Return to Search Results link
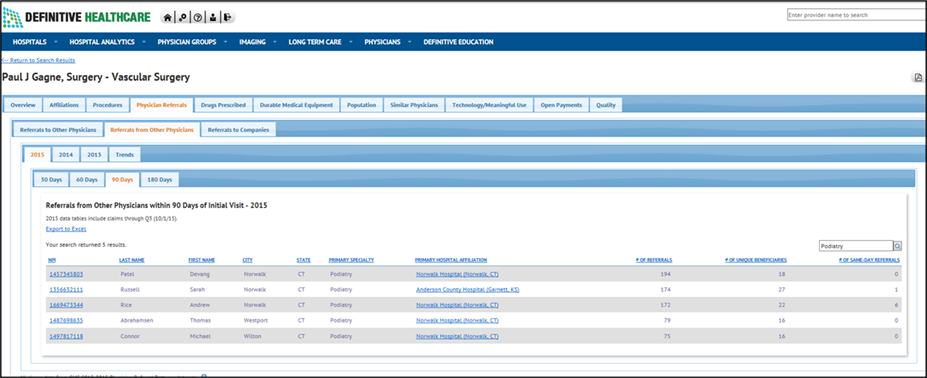Screen dimensions: 927x378 click(x=38, y=60)
